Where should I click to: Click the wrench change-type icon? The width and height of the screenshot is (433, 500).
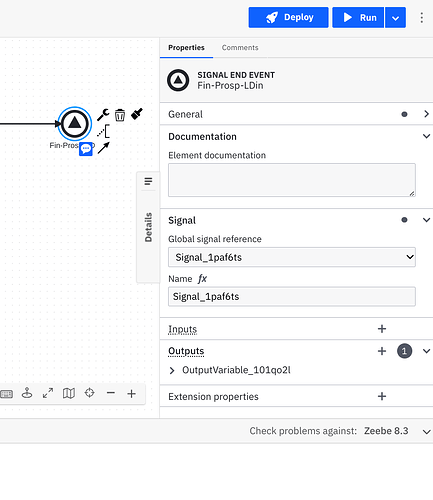pos(103,115)
